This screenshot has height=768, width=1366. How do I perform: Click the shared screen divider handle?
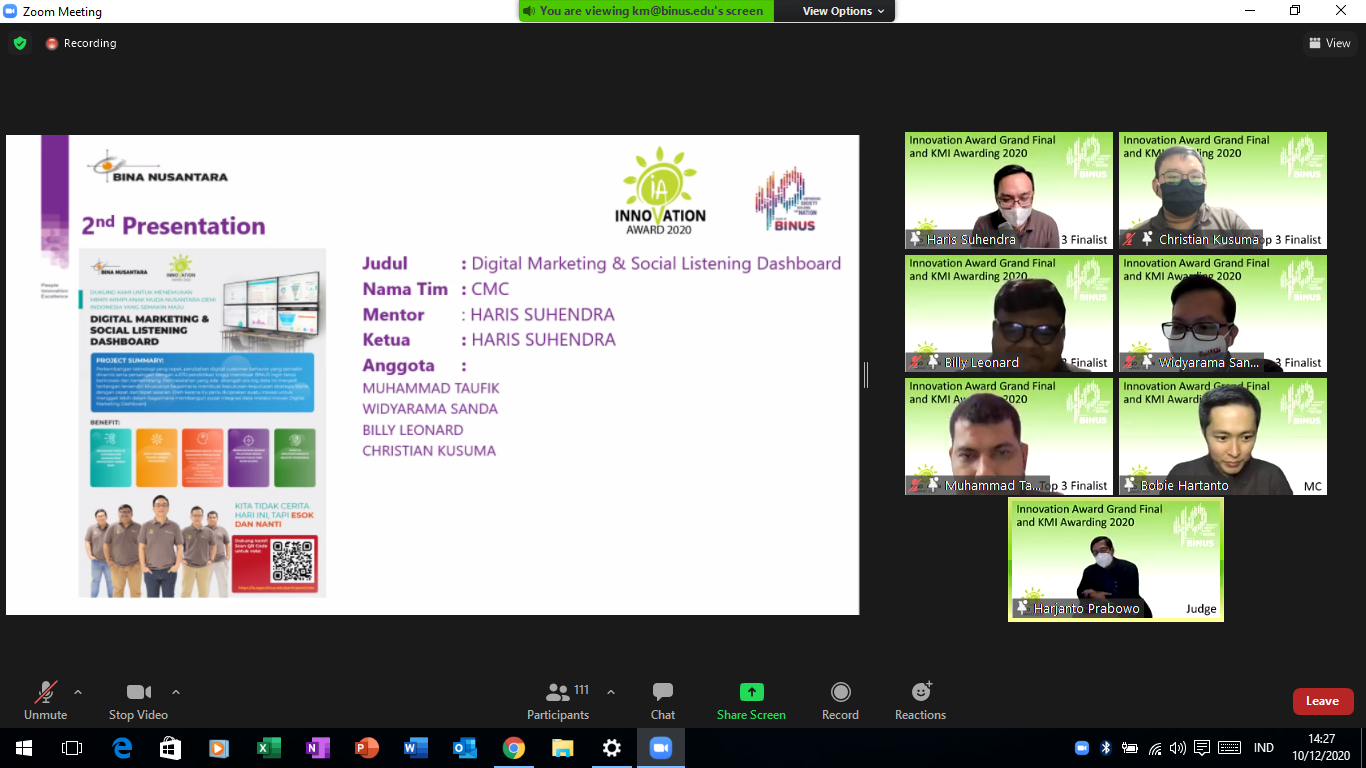coord(866,375)
